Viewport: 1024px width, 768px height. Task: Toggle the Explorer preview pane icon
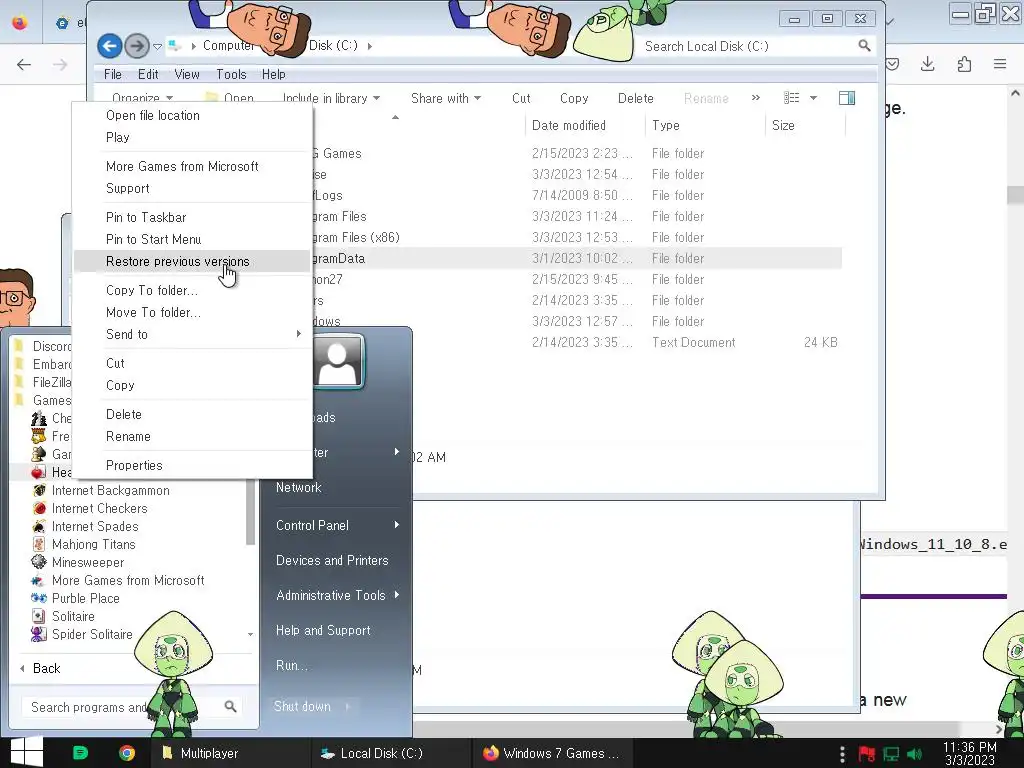click(847, 98)
